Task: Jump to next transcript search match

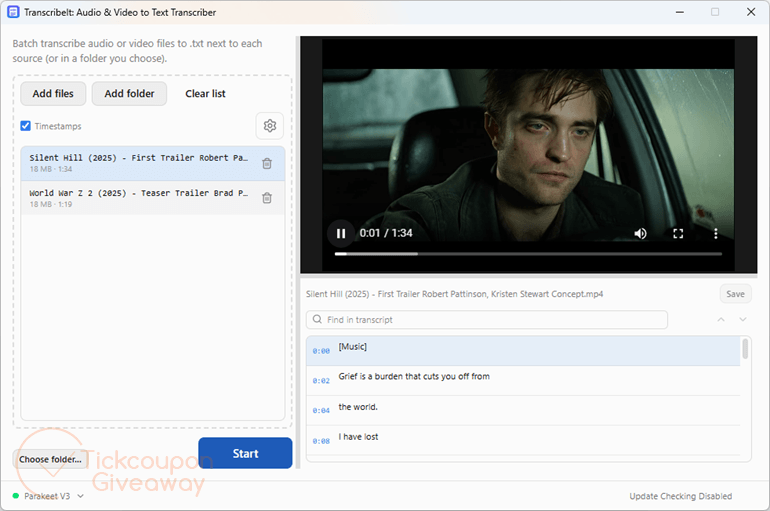Action: (743, 320)
